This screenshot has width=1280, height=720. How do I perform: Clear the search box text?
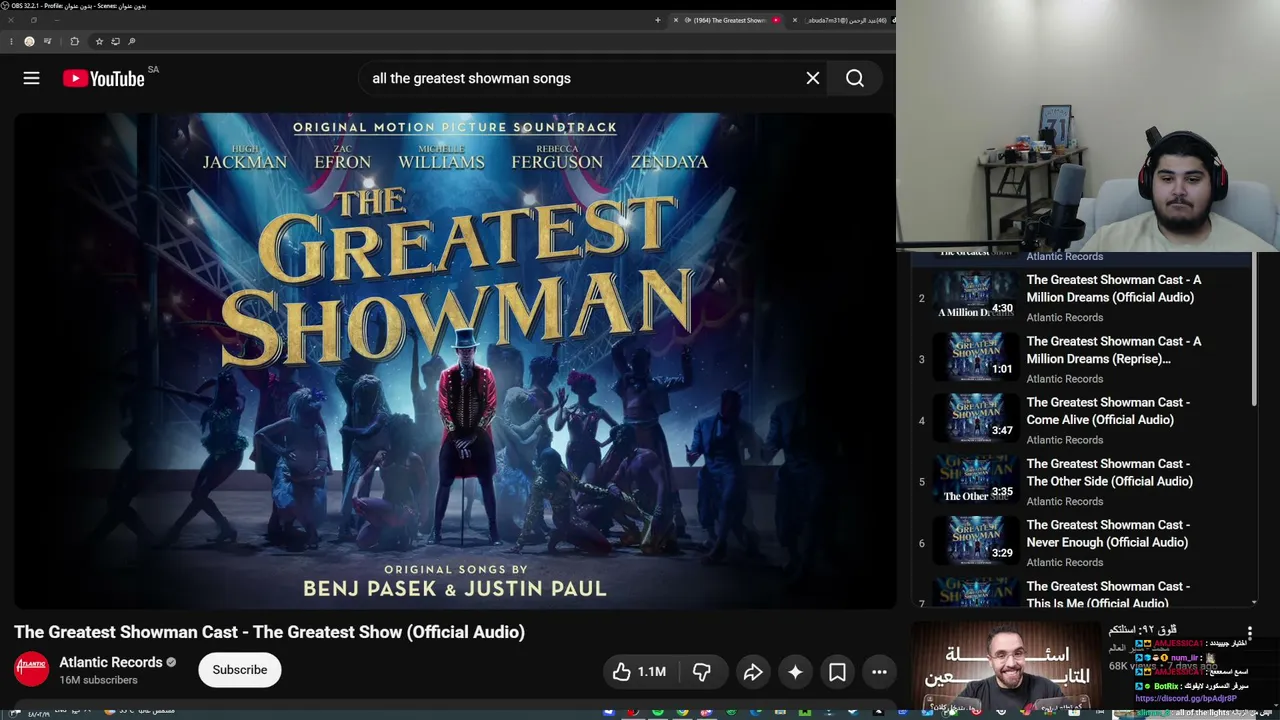pos(813,78)
